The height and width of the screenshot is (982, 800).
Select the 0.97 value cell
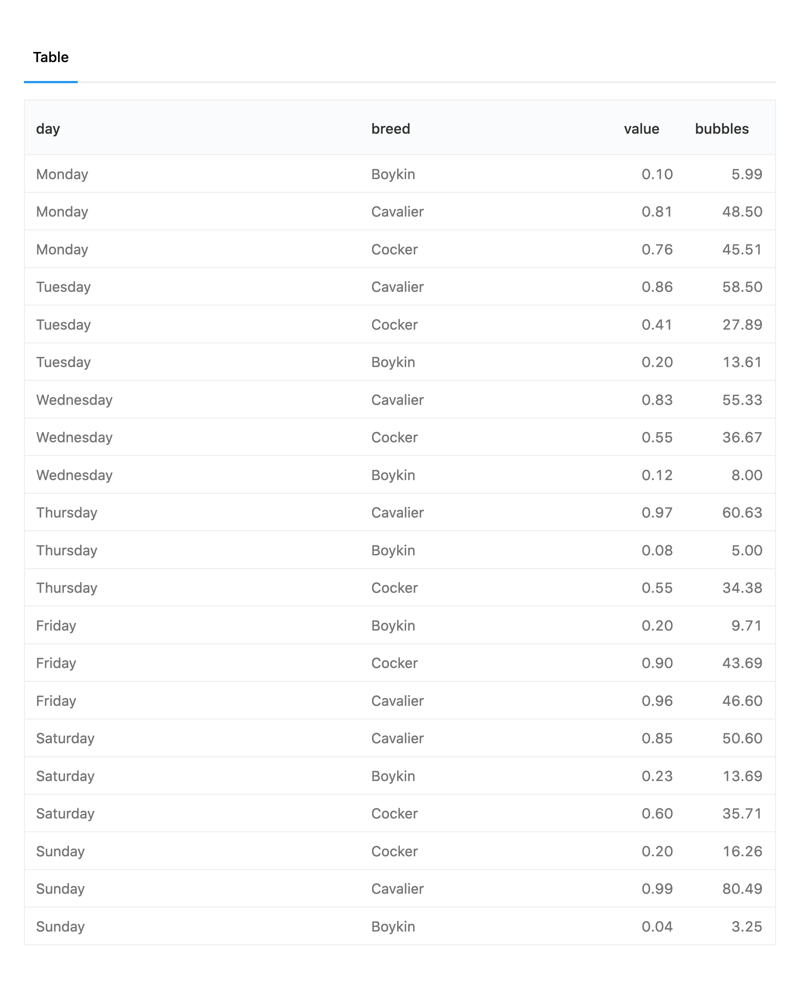point(657,513)
